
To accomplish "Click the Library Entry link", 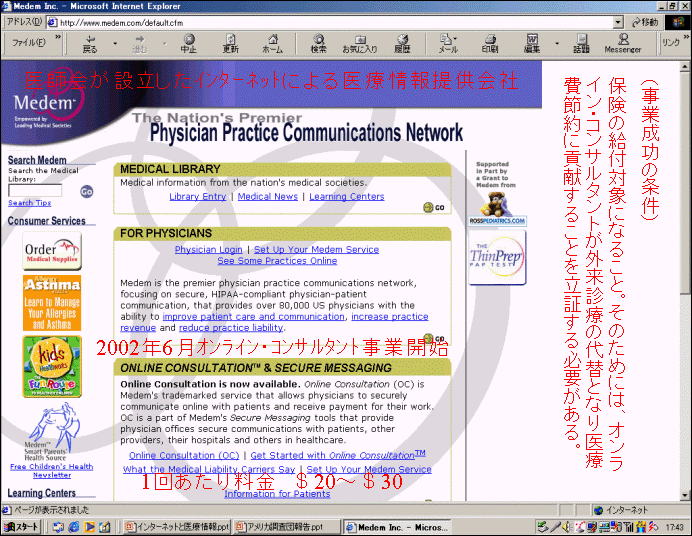I will (198, 197).
